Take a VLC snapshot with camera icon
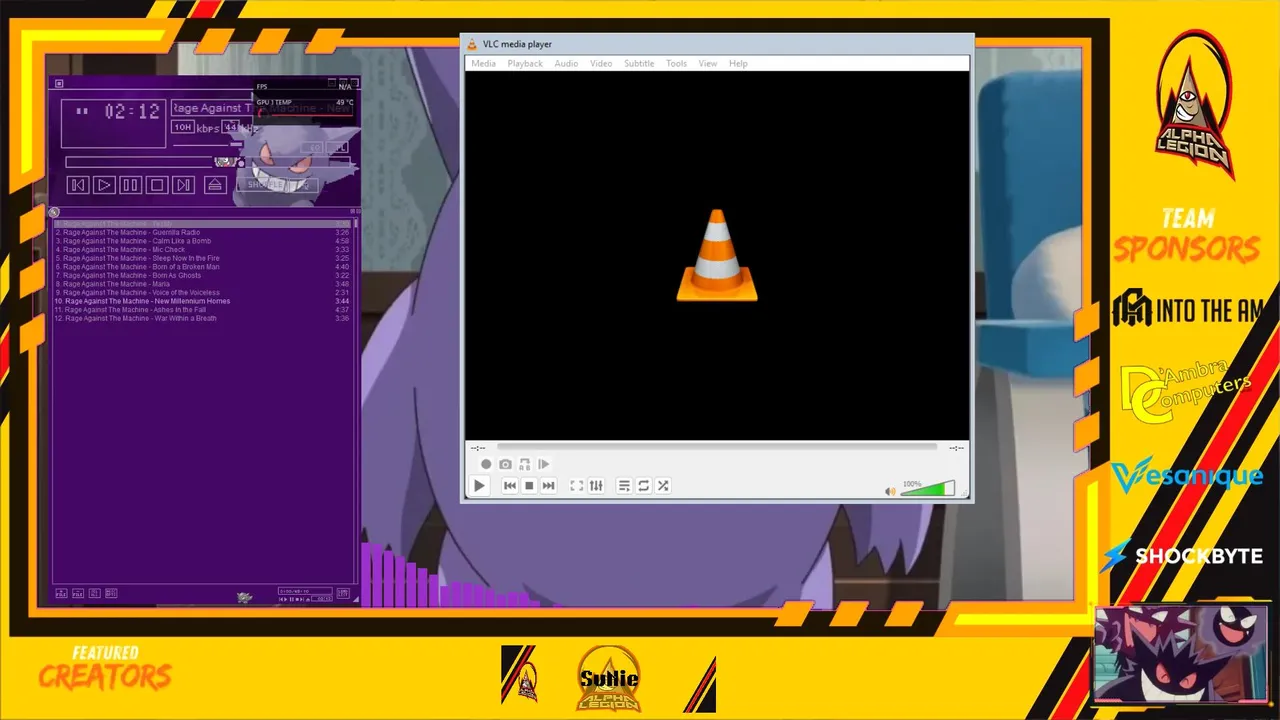 click(x=505, y=464)
